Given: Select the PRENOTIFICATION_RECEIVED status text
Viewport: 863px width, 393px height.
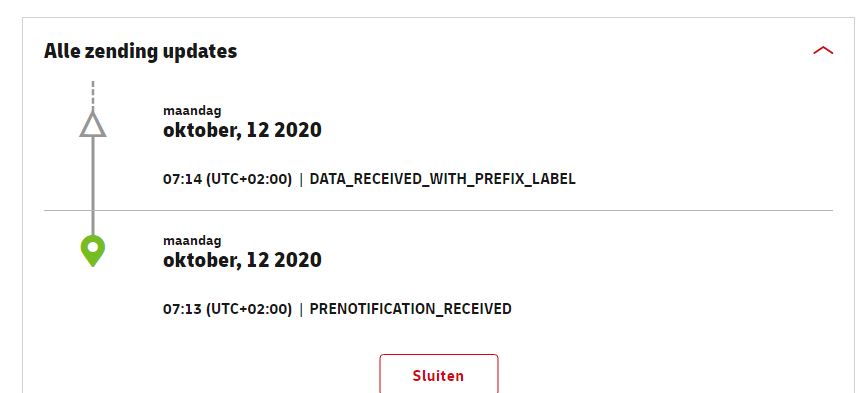Looking at the screenshot, I should pyautogui.click(x=411, y=309).
